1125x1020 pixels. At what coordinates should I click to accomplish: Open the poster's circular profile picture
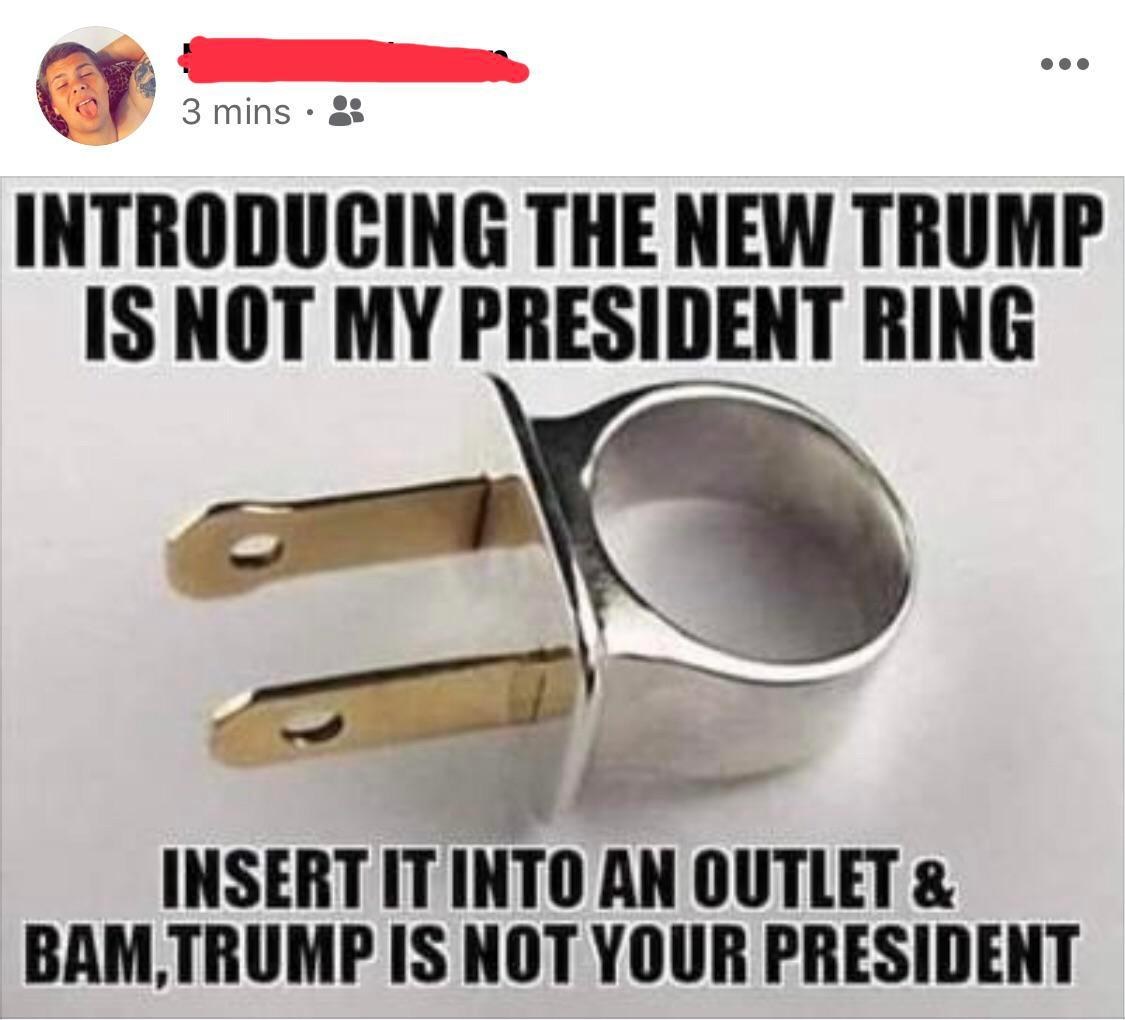96,86
